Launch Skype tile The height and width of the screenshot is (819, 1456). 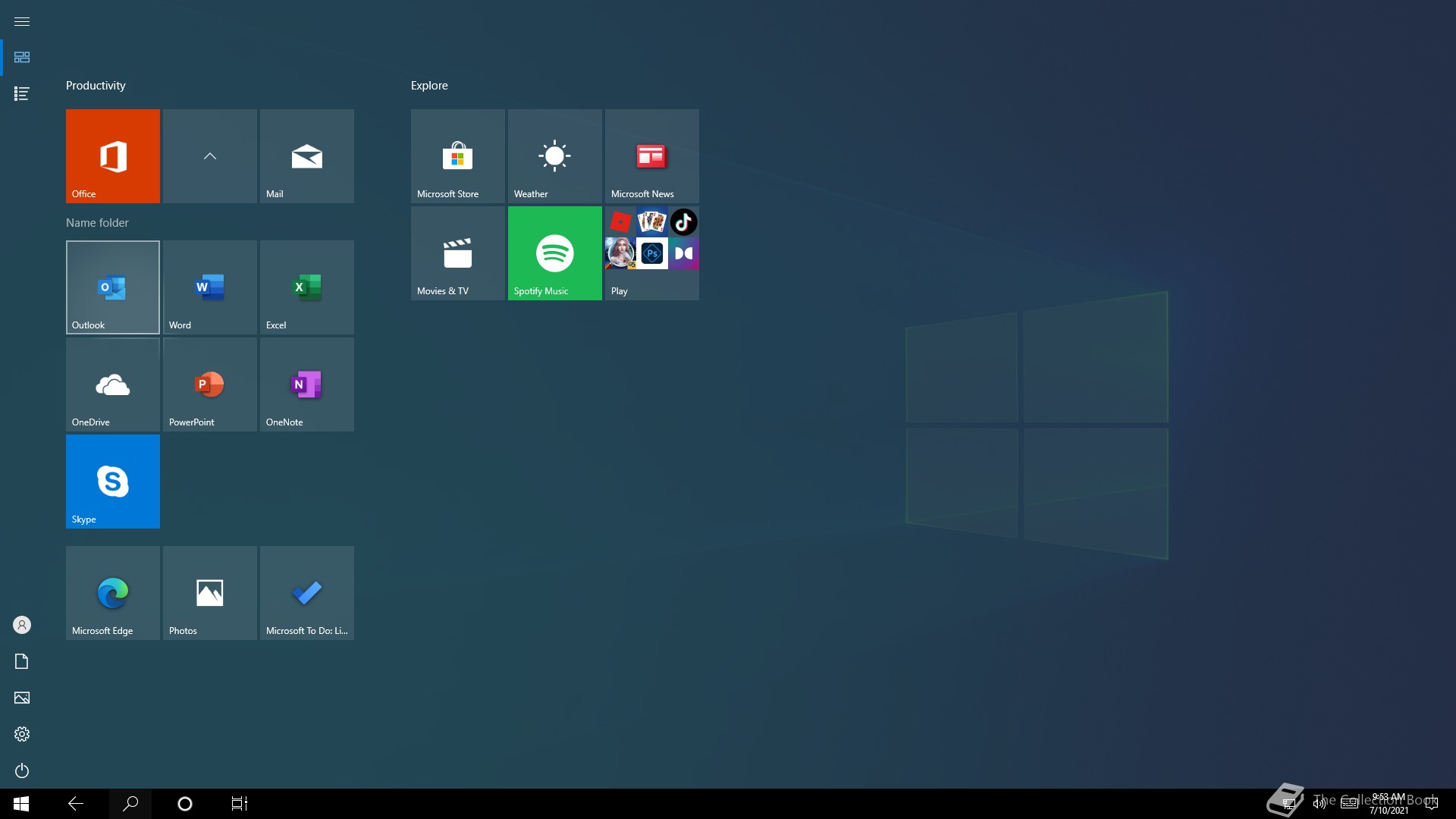[x=113, y=482]
